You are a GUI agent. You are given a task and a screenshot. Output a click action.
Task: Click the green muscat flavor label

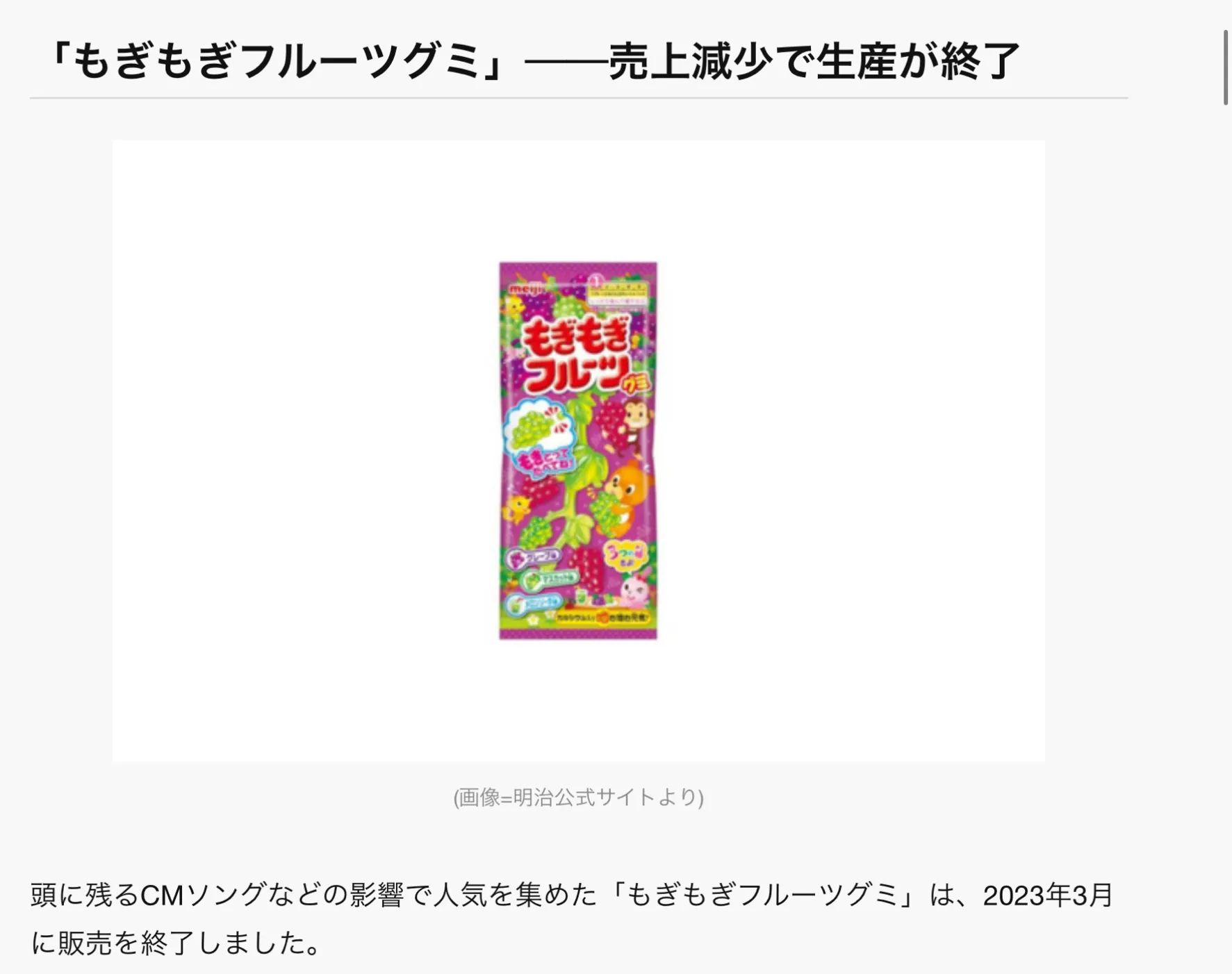[550, 579]
